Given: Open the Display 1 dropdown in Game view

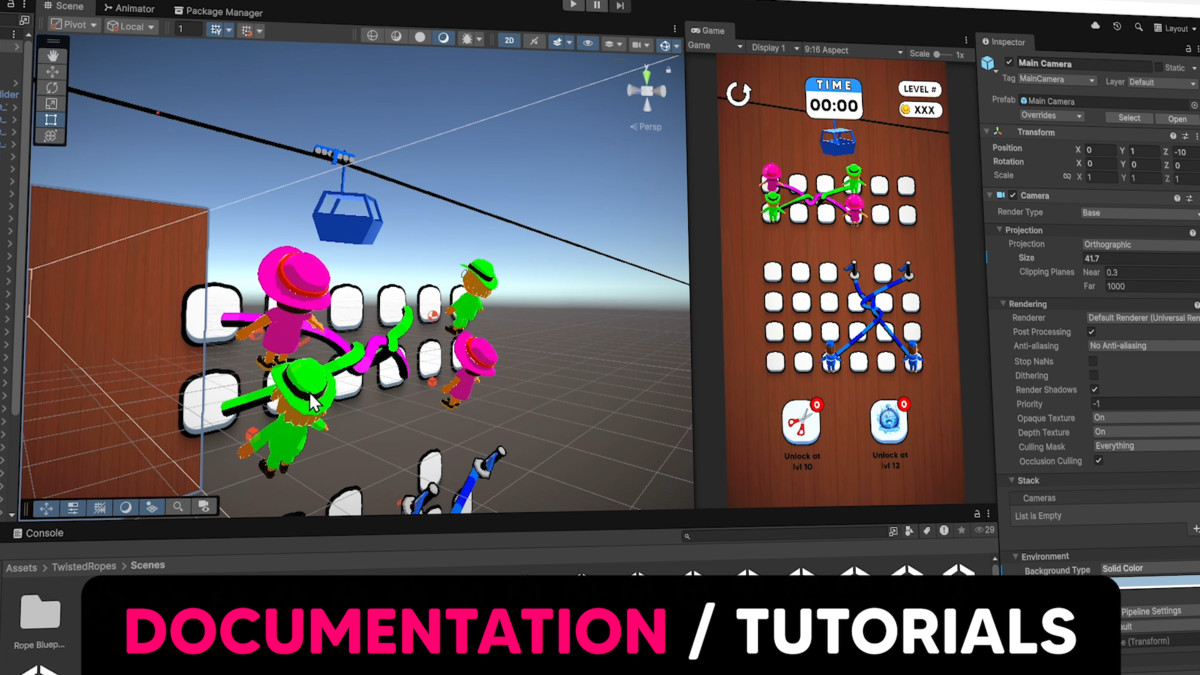Looking at the screenshot, I should pos(774,48).
